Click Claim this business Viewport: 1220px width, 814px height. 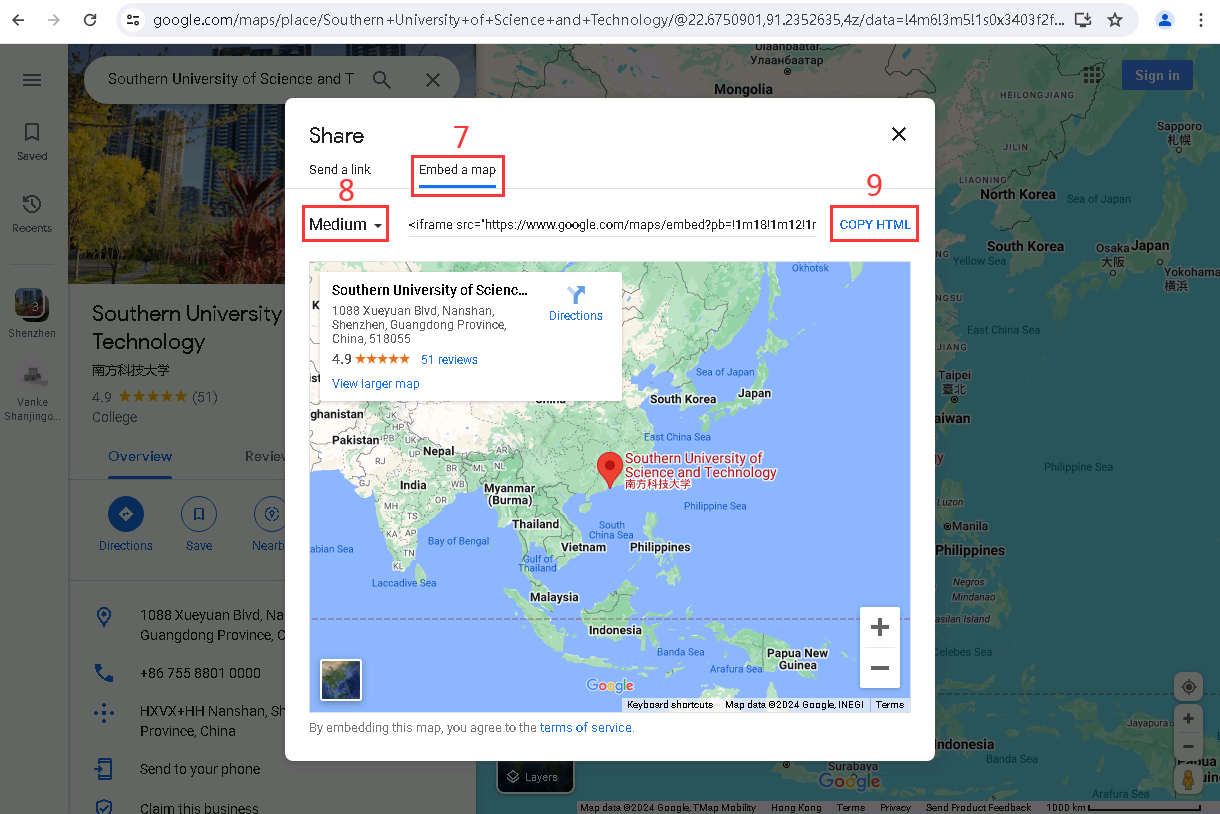point(199,807)
